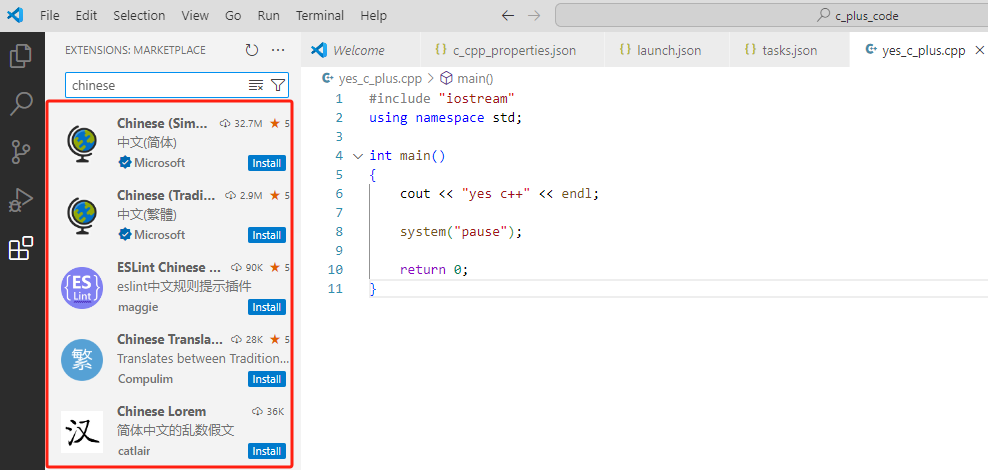Image resolution: width=988 pixels, height=470 pixels.
Task: Open extensions views and more actions menu
Action: tap(278, 50)
